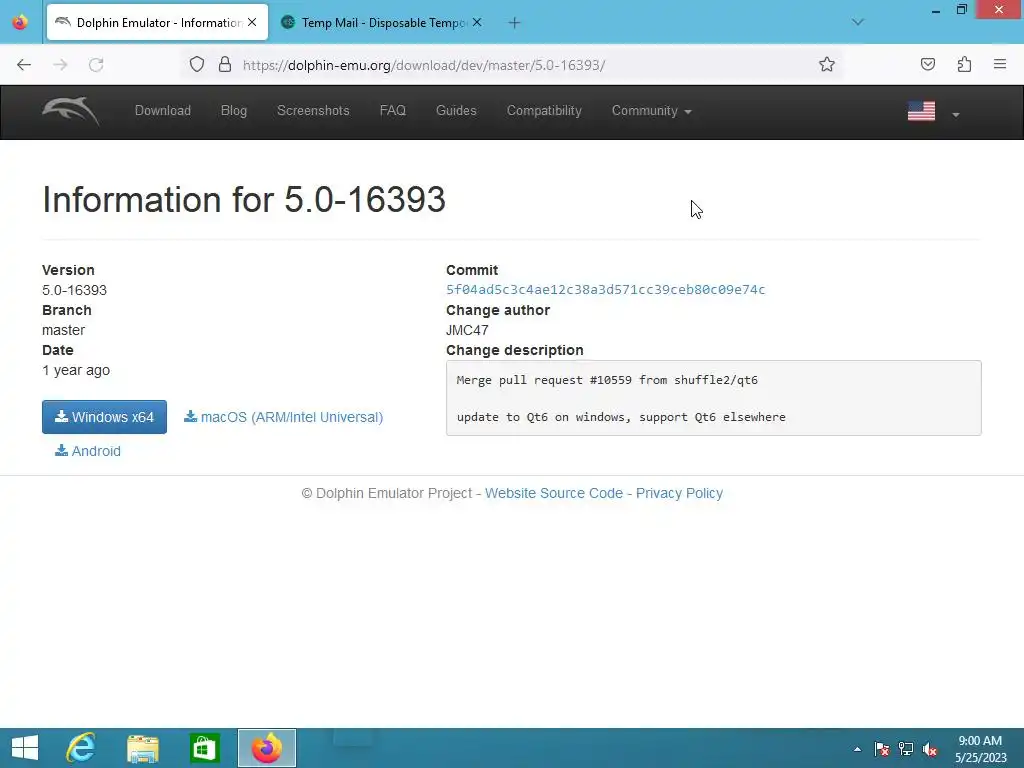Viewport: 1024px width, 768px height.
Task: Click the branch value 'master'
Action: pos(63,330)
